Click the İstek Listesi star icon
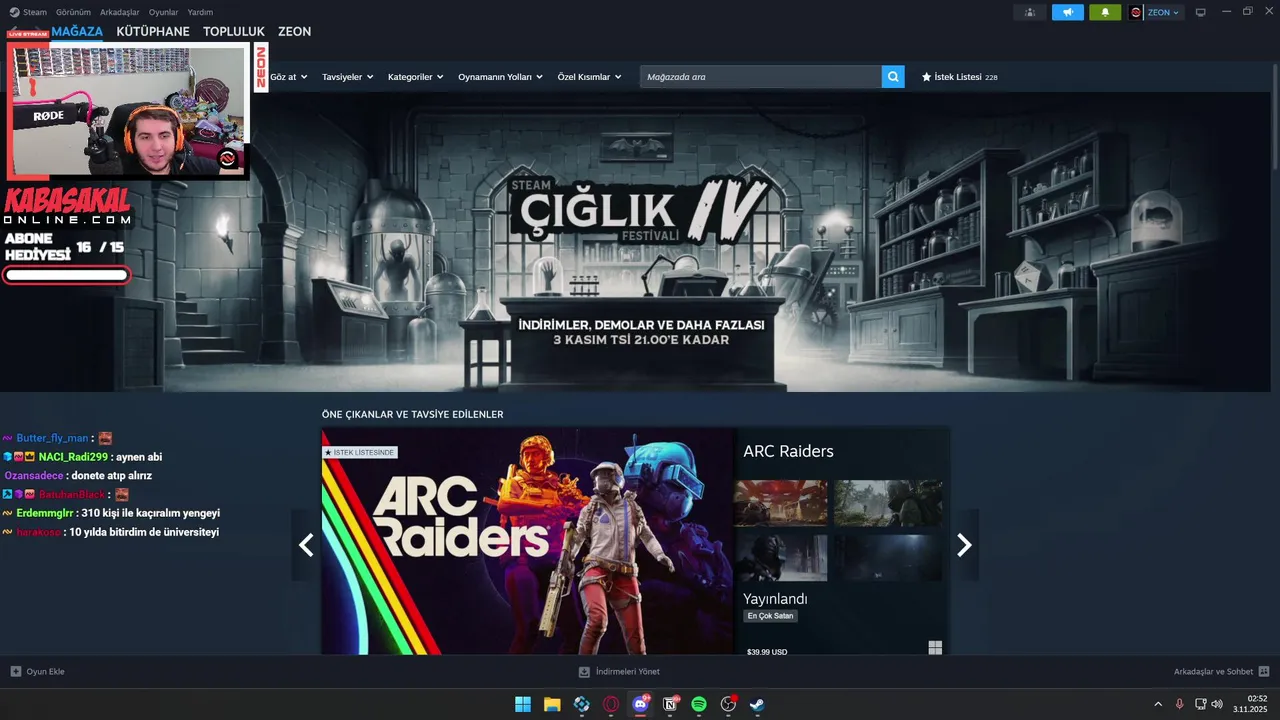 click(x=926, y=77)
